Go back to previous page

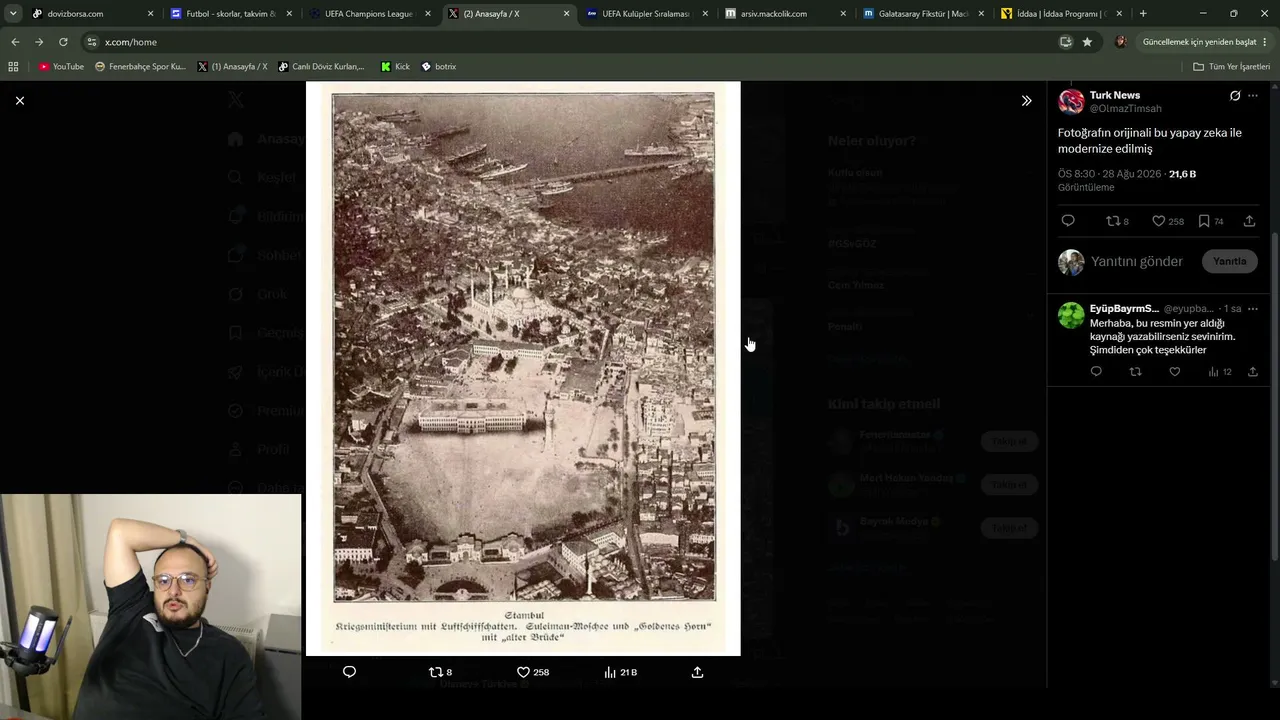[15, 42]
